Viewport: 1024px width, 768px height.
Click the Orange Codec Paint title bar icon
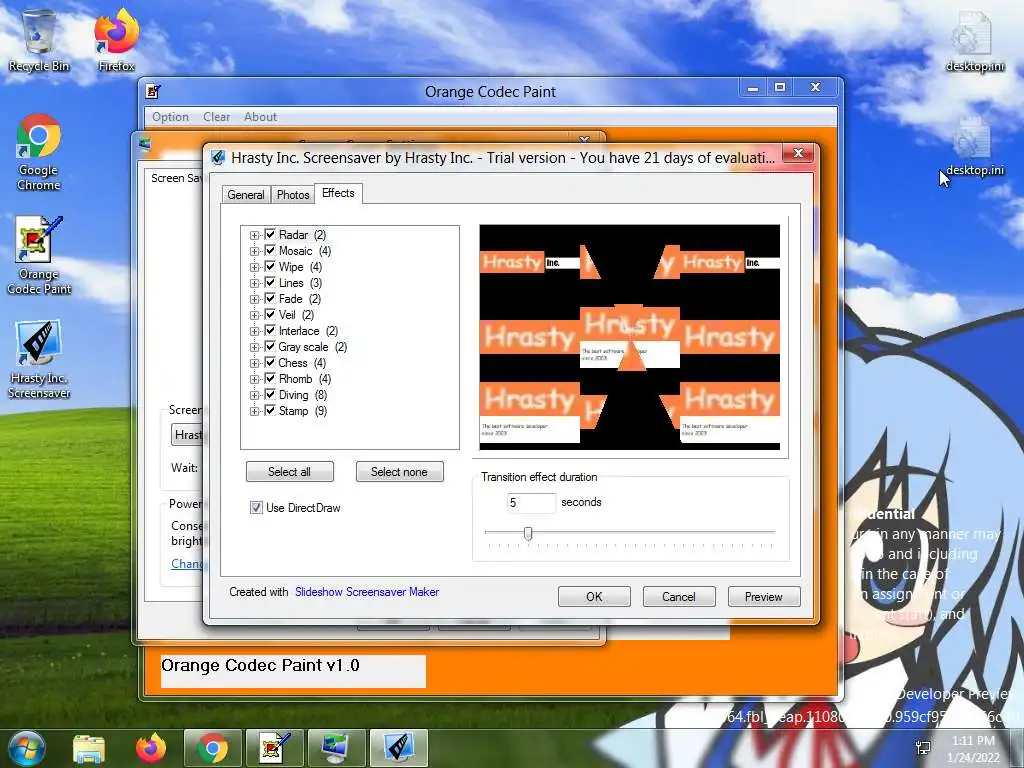coord(153,91)
